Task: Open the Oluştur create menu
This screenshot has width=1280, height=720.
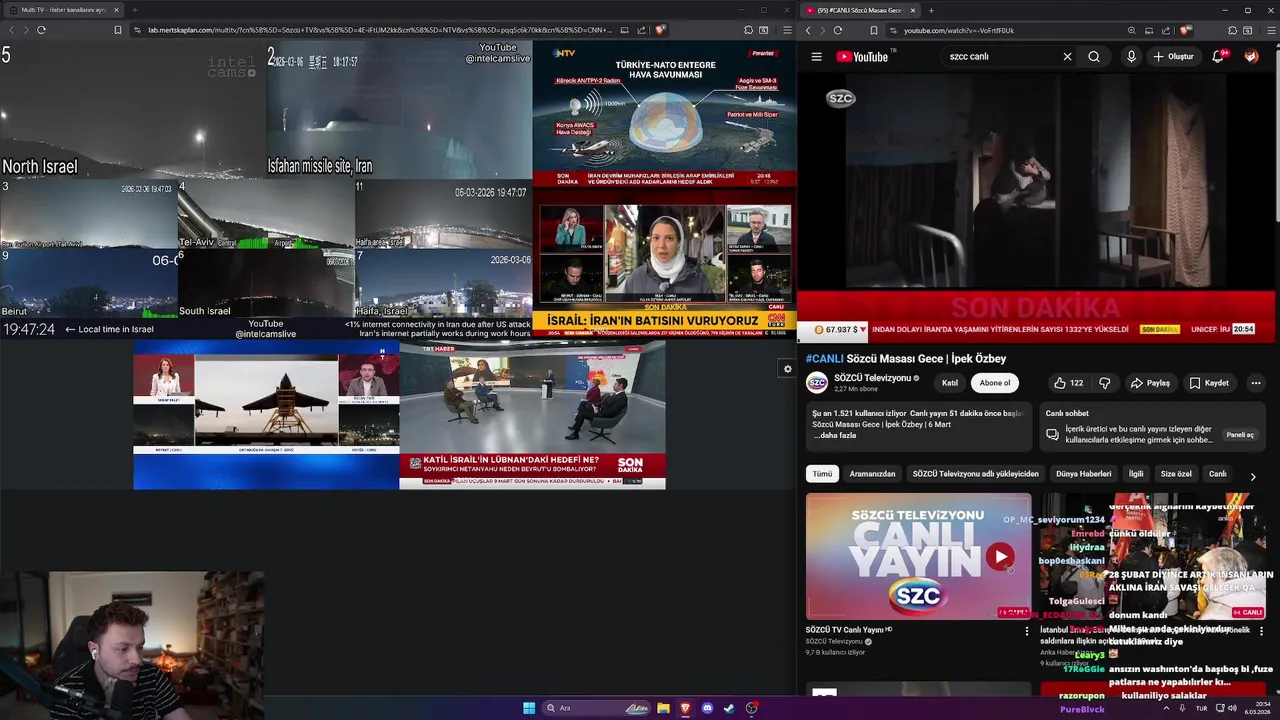Action: [x=1174, y=57]
